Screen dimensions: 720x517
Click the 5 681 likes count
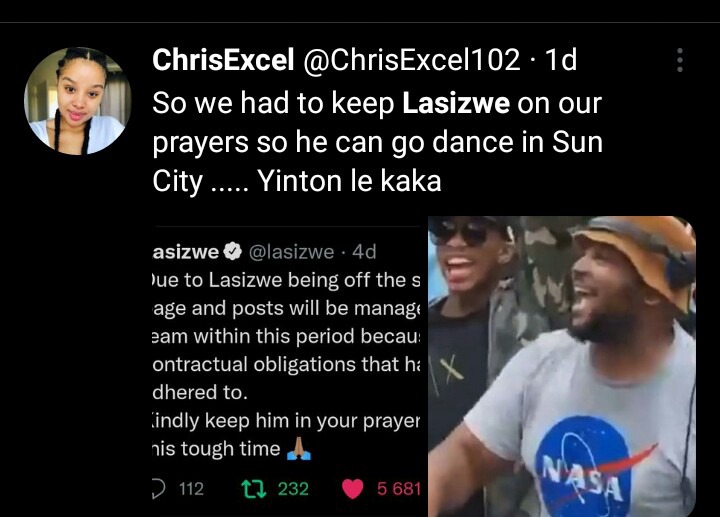(x=399, y=489)
